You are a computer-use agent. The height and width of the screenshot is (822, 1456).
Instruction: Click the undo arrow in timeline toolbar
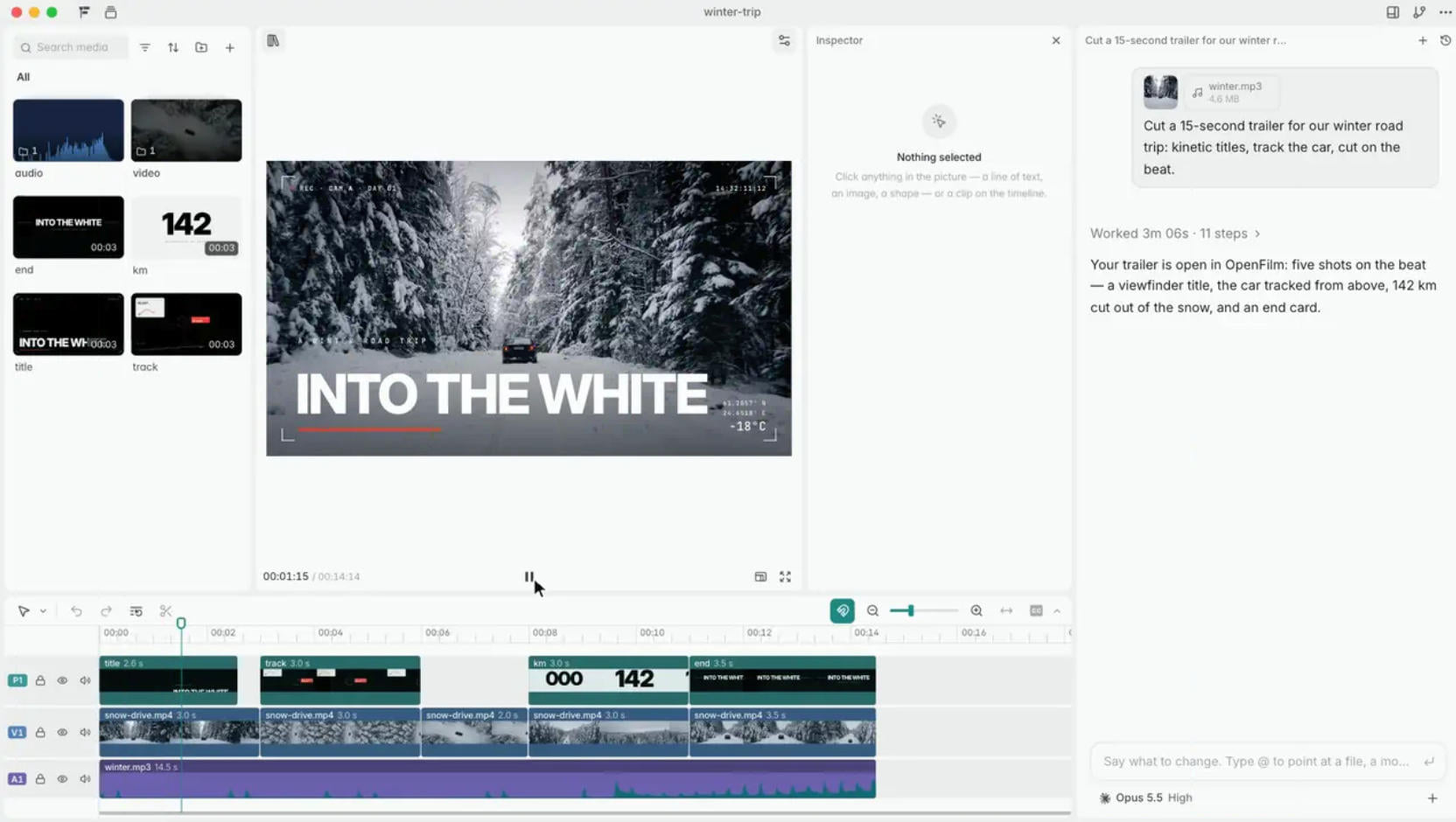(x=76, y=611)
